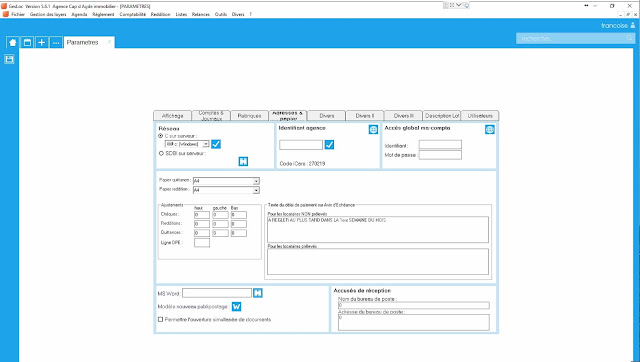Image resolution: width=640 pixels, height=362 pixels.
Task: Expand the Papier reddition dropdown
Action: pyautogui.click(x=256, y=190)
